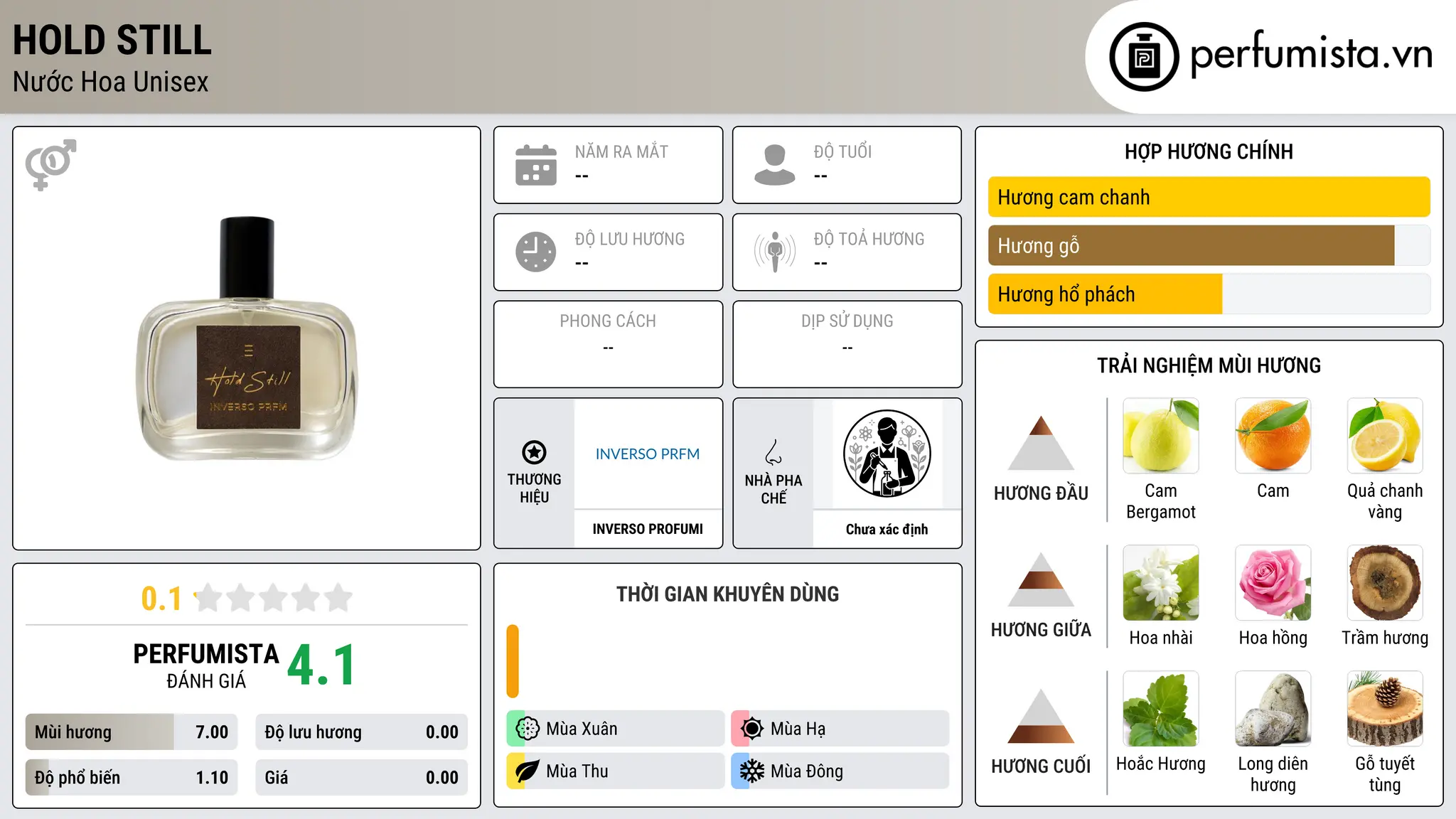1456x819 pixels.
Task: Click the HƯƠNG ĐẦU label
Action: [1041, 493]
